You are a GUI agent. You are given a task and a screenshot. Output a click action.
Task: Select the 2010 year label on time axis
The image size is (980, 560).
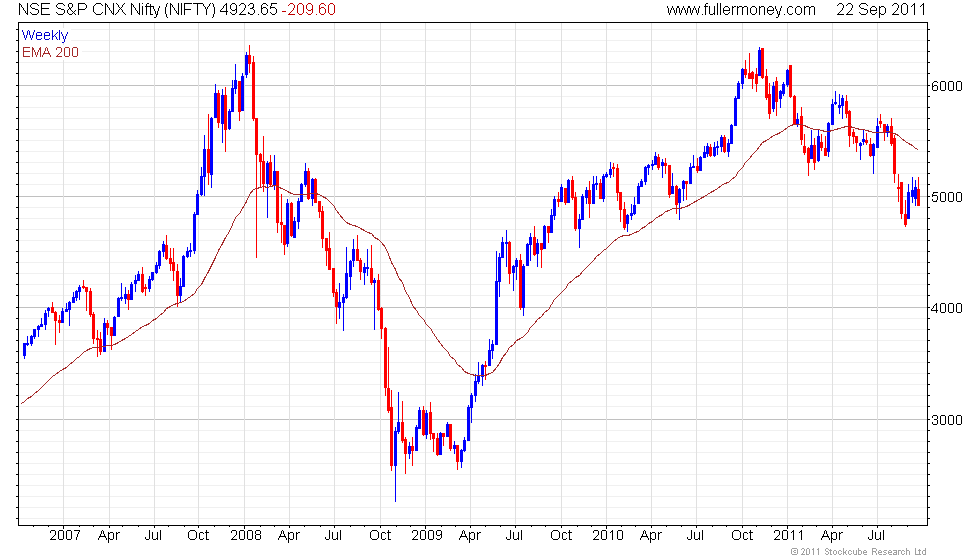tap(608, 536)
